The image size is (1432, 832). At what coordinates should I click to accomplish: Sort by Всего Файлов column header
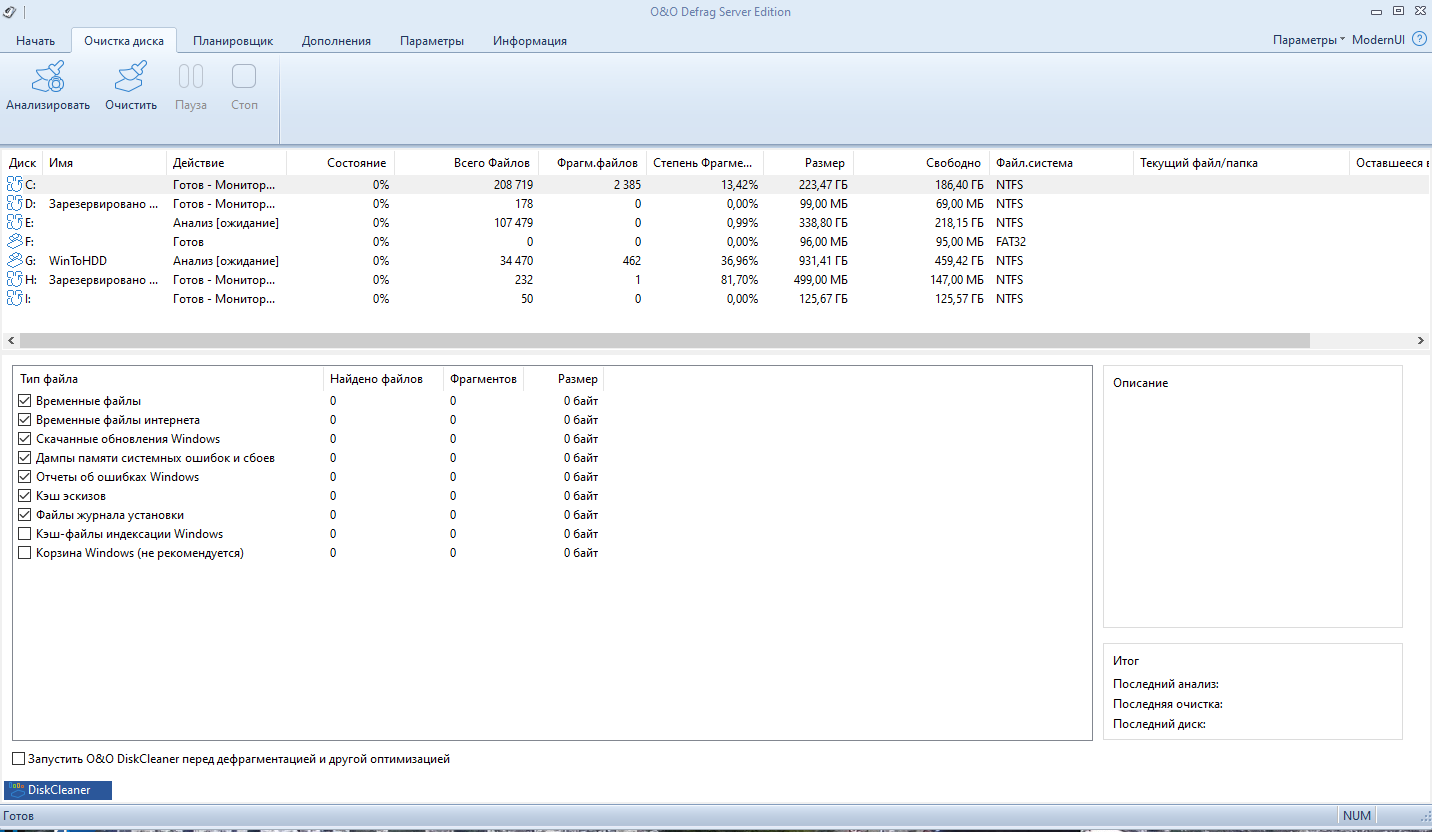tap(467, 163)
